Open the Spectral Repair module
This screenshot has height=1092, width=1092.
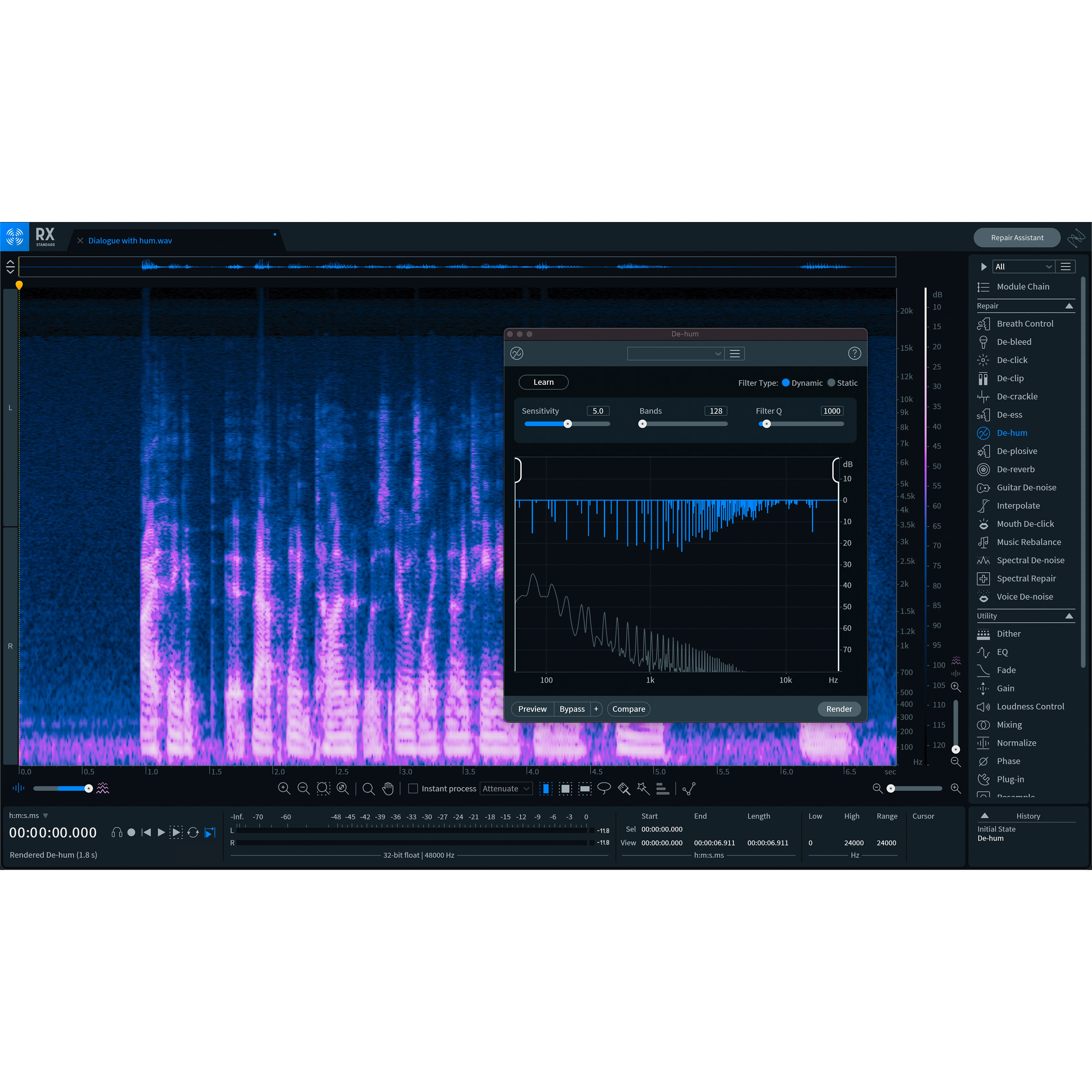point(1026,578)
